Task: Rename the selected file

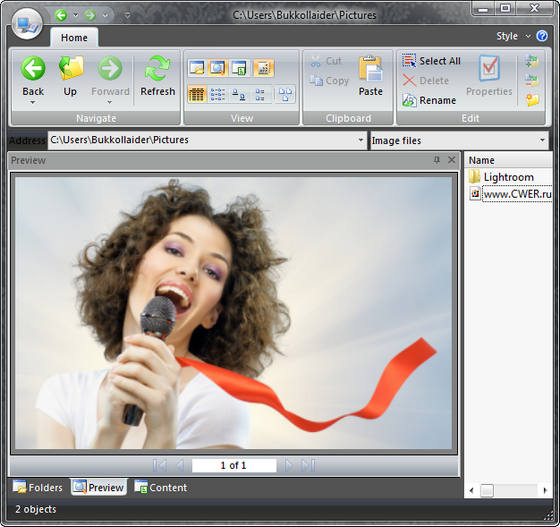Action: point(429,100)
